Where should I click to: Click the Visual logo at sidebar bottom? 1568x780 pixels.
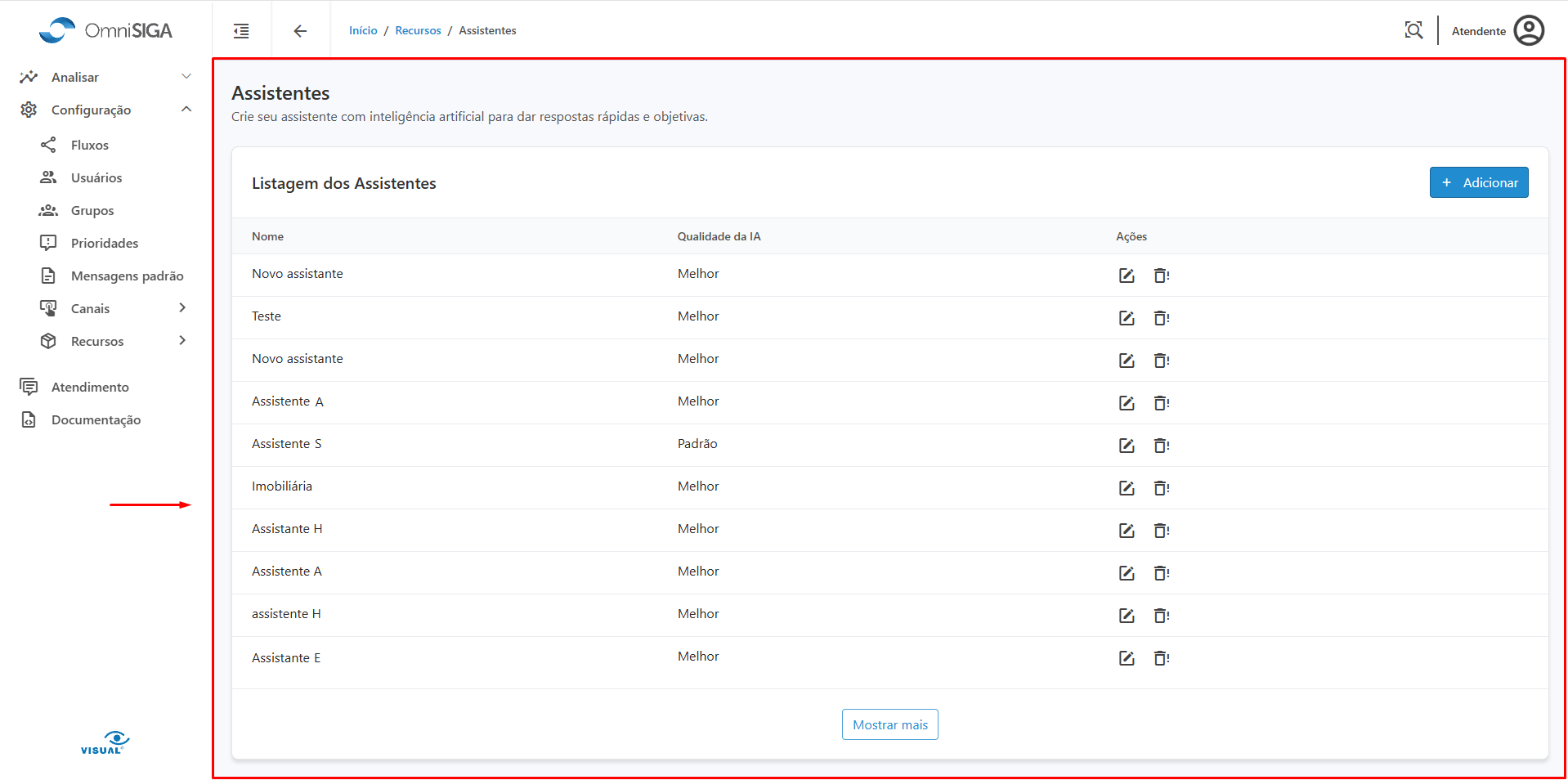click(105, 742)
